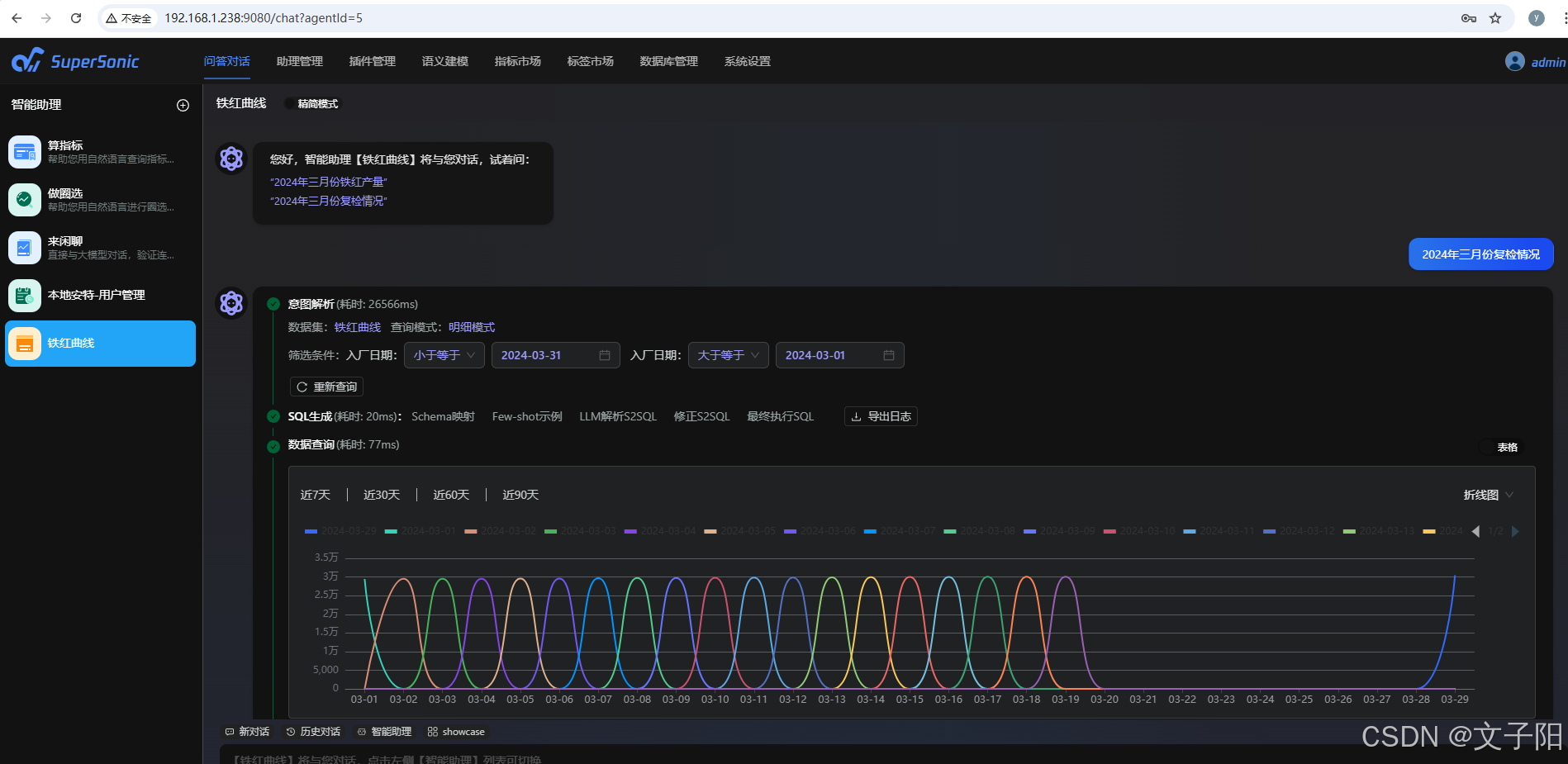Toggle the 2024-03-10 legend series

pos(1139,531)
